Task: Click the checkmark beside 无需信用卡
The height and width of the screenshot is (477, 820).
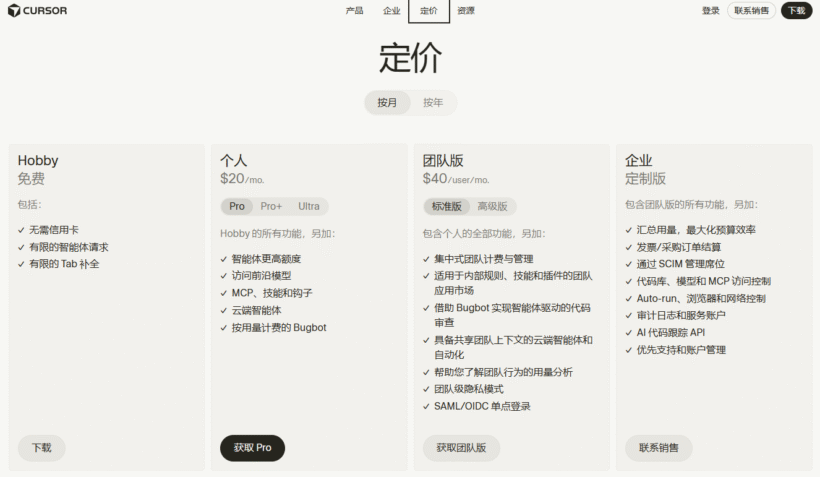Action: tap(21, 230)
